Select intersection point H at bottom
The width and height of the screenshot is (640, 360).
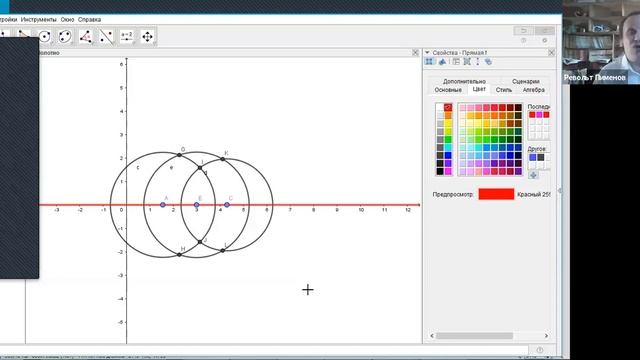[x=179, y=255]
